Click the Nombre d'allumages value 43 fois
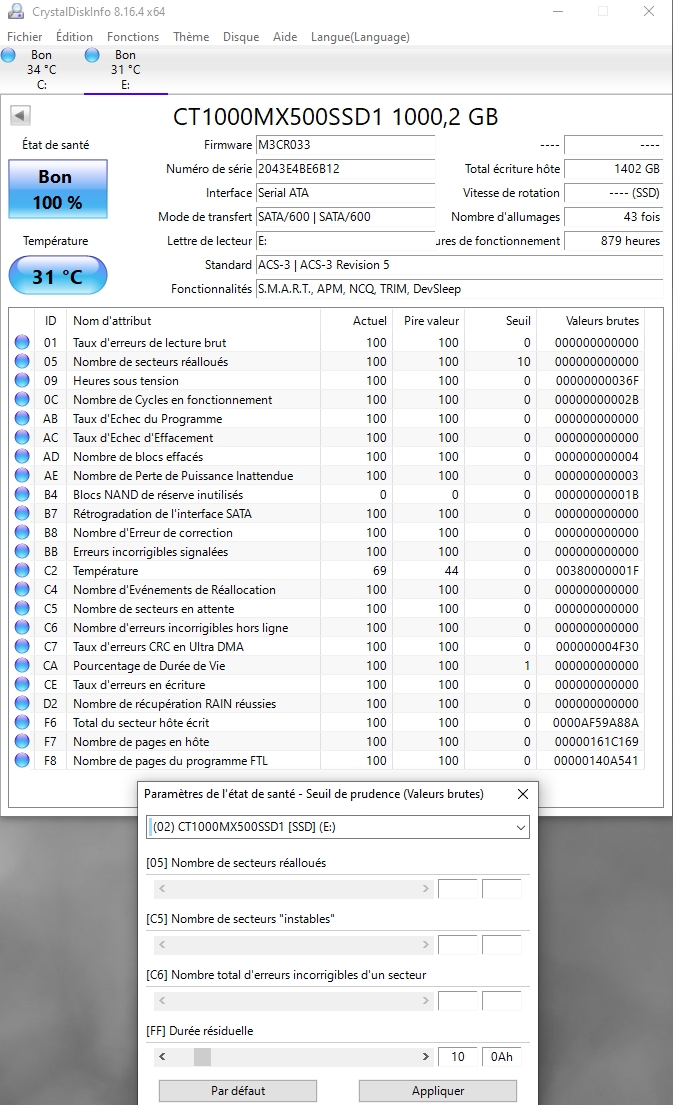The width and height of the screenshot is (673, 1105). point(614,216)
